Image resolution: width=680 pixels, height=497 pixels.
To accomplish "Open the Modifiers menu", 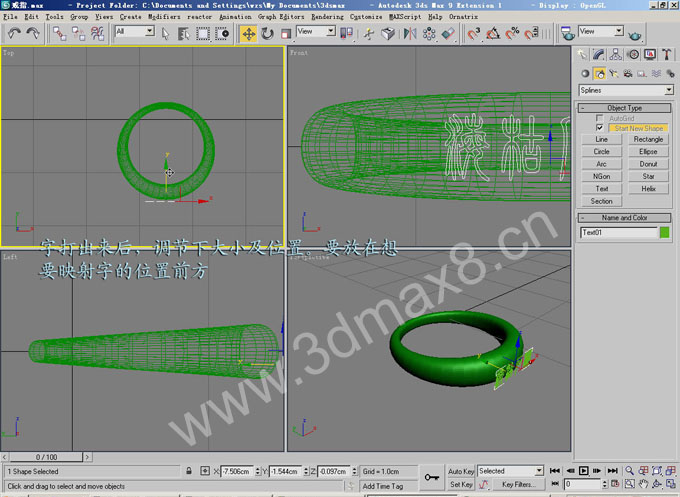I will point(164,16).
